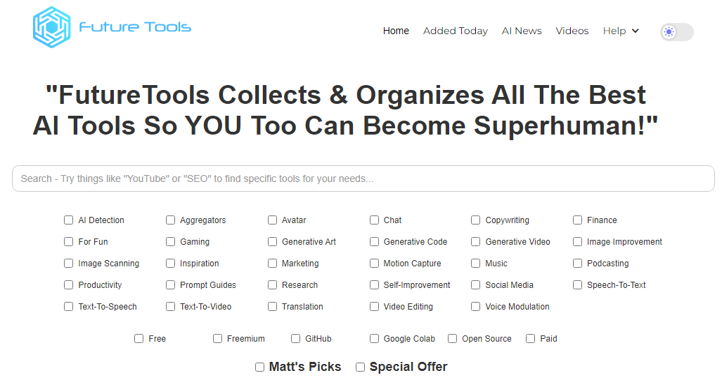The height and width of the screenshot is (380, 722).
Task: Enable the Special Offer filter
Action: pos(360,367)
